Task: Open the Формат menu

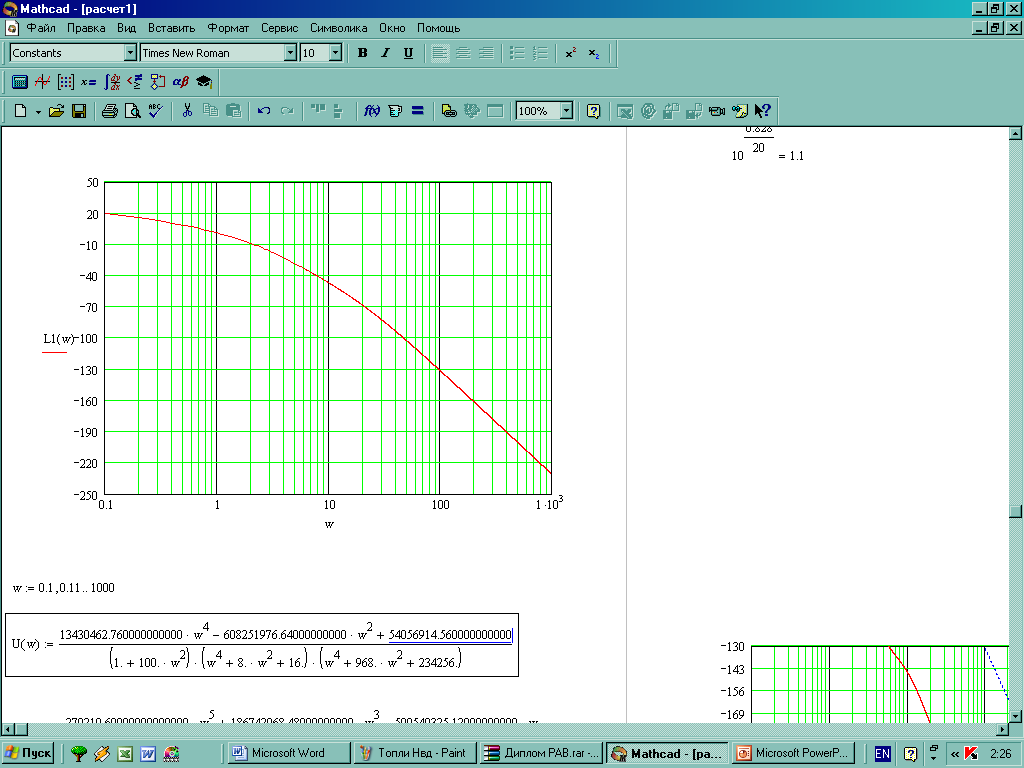Action: pos(228,28)
